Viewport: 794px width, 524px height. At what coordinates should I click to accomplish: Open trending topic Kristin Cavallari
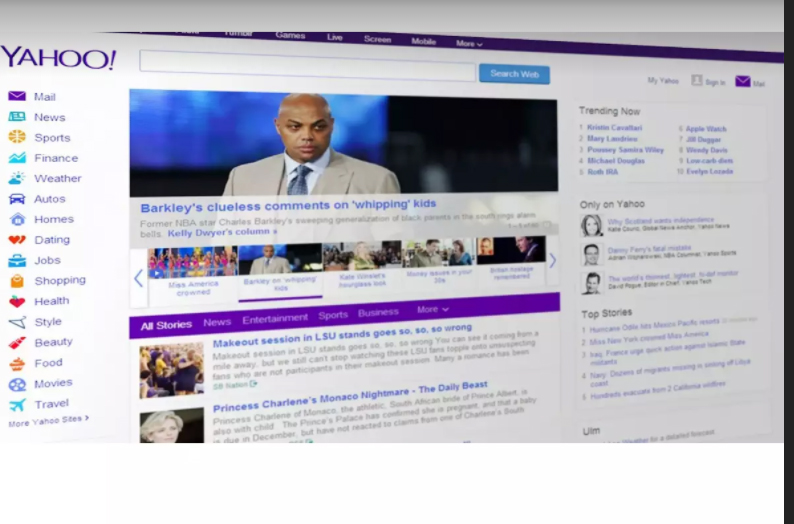pyautogui.click(x=614, y=128)
